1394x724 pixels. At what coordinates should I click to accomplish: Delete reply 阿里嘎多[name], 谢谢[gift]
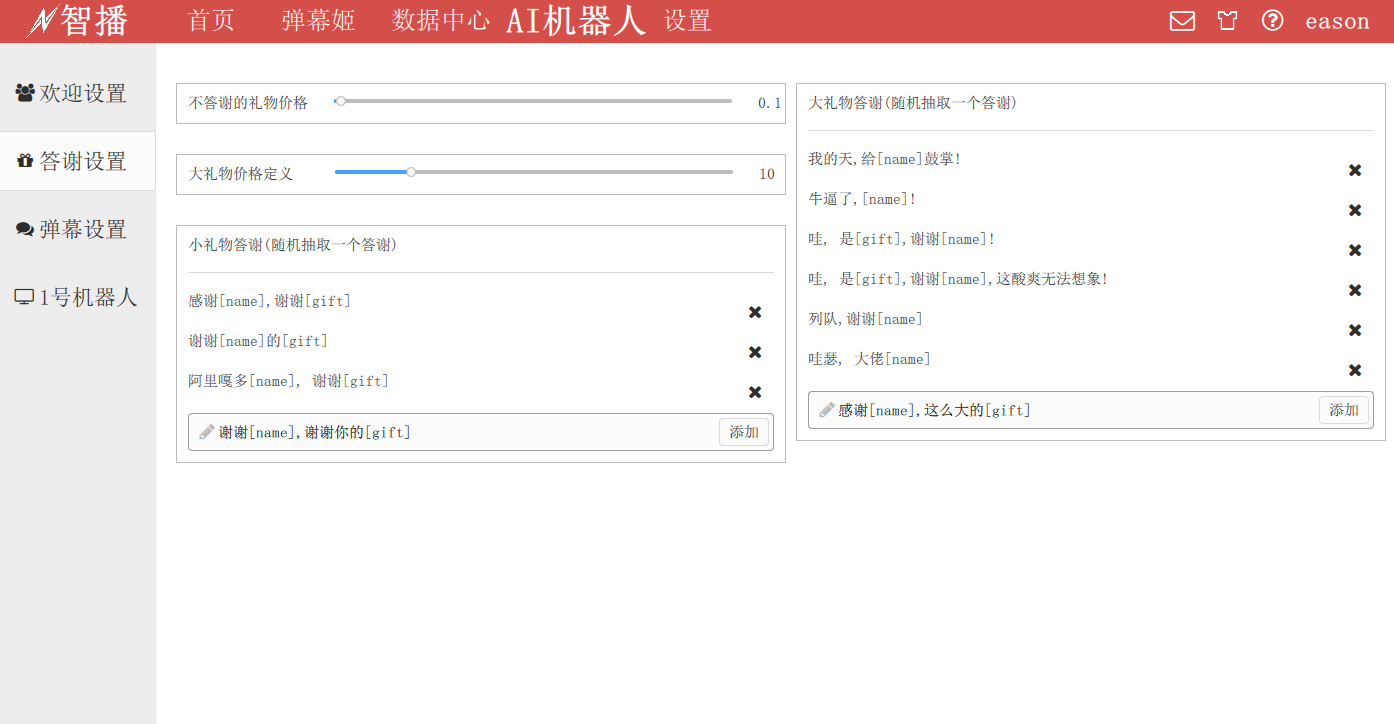(x=755, y=392)
